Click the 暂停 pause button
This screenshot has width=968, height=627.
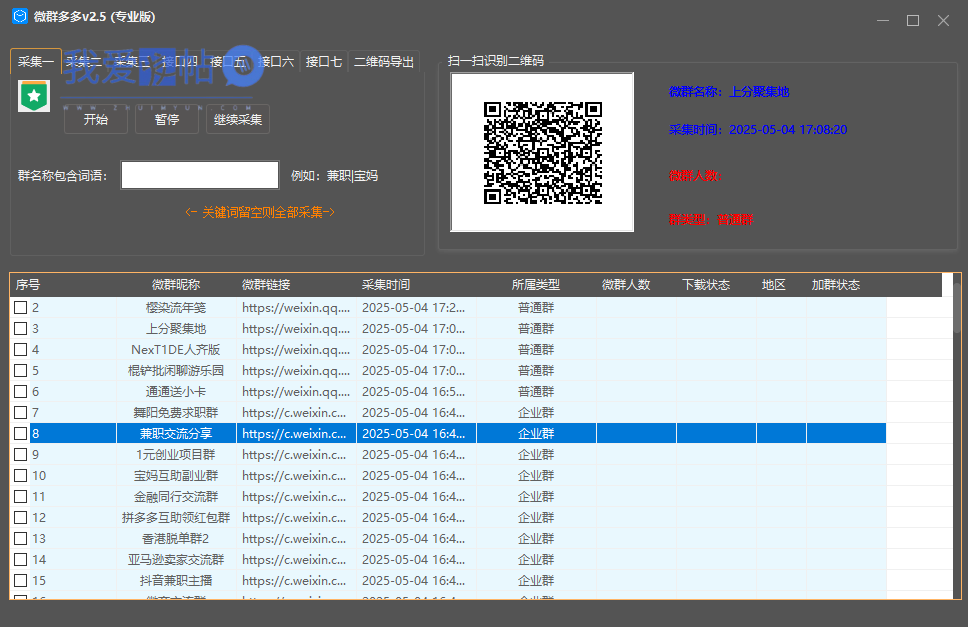(167, 119)
